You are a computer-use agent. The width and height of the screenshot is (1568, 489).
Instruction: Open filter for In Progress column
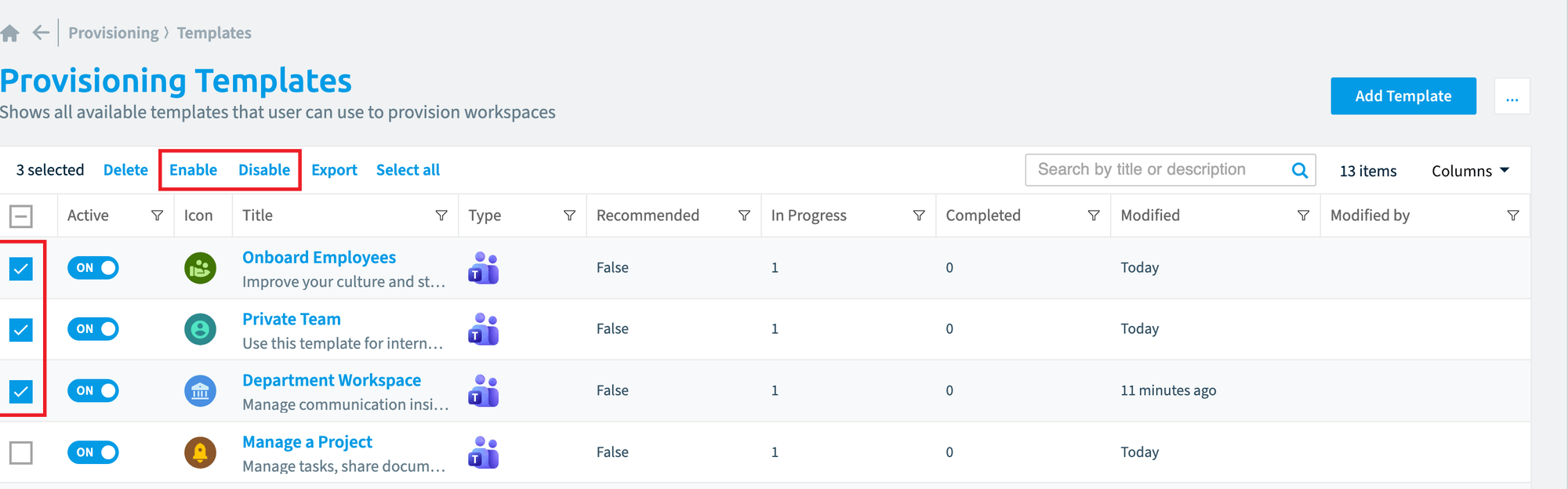(x=919, y=216)
